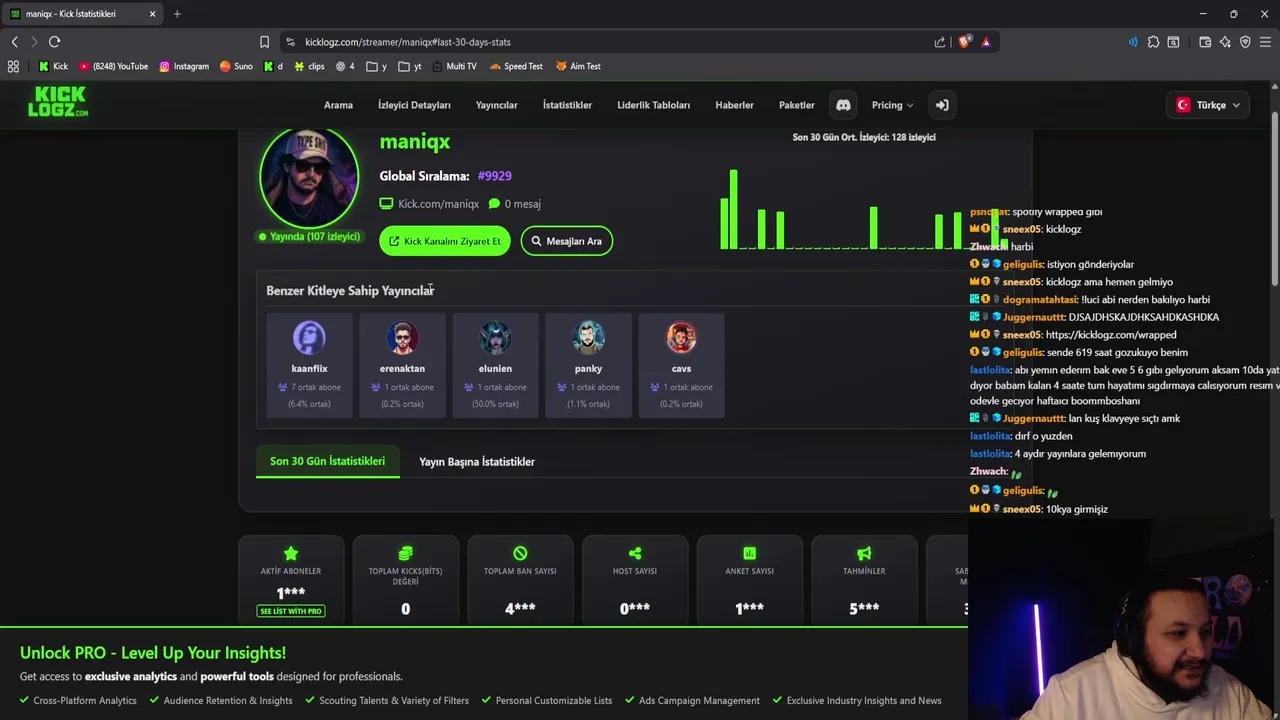Reload the page with the refresh icon
Screen dimensions: 1280x720
point(54,42)
